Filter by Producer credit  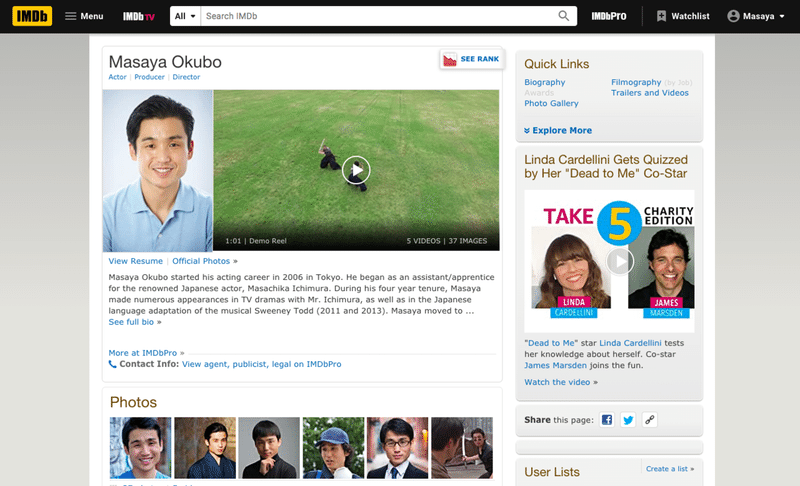(x=149, y=77)
